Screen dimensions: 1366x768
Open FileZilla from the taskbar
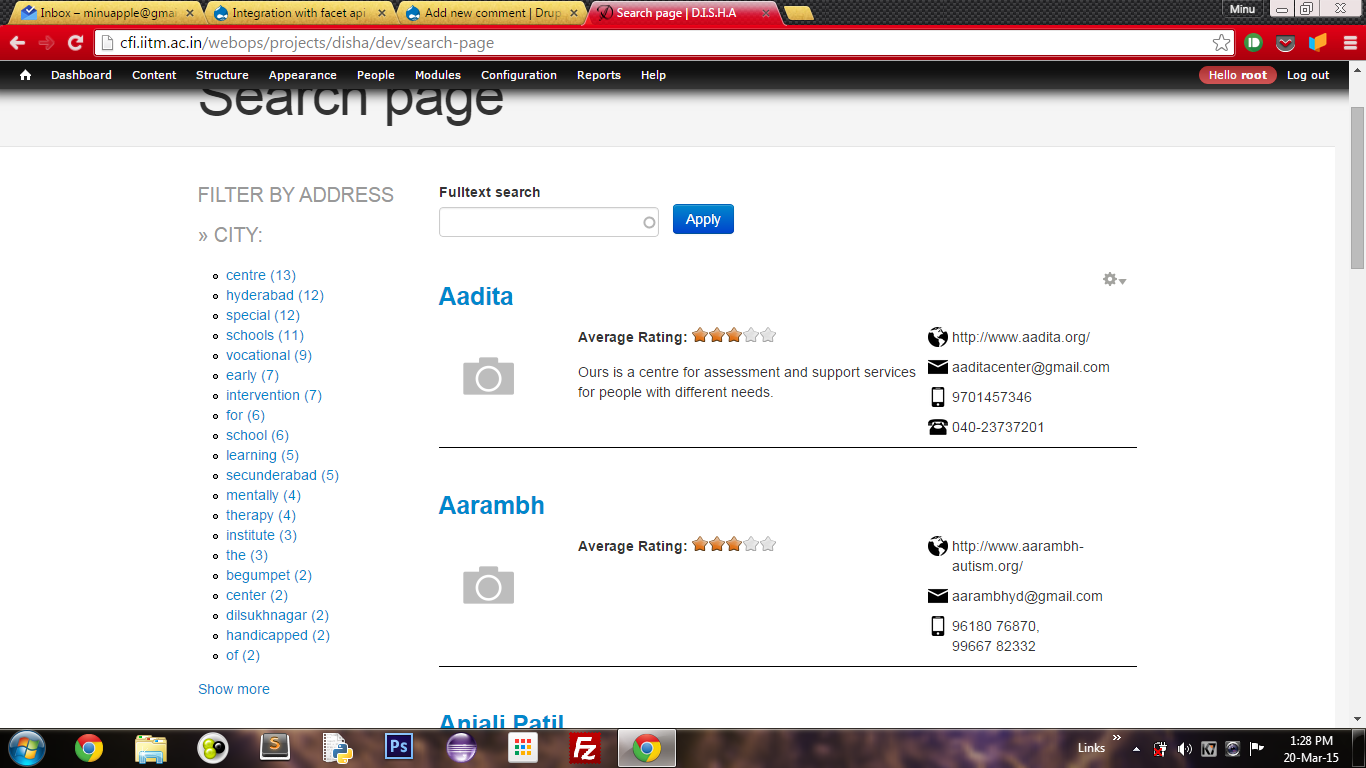coord(584,747)
